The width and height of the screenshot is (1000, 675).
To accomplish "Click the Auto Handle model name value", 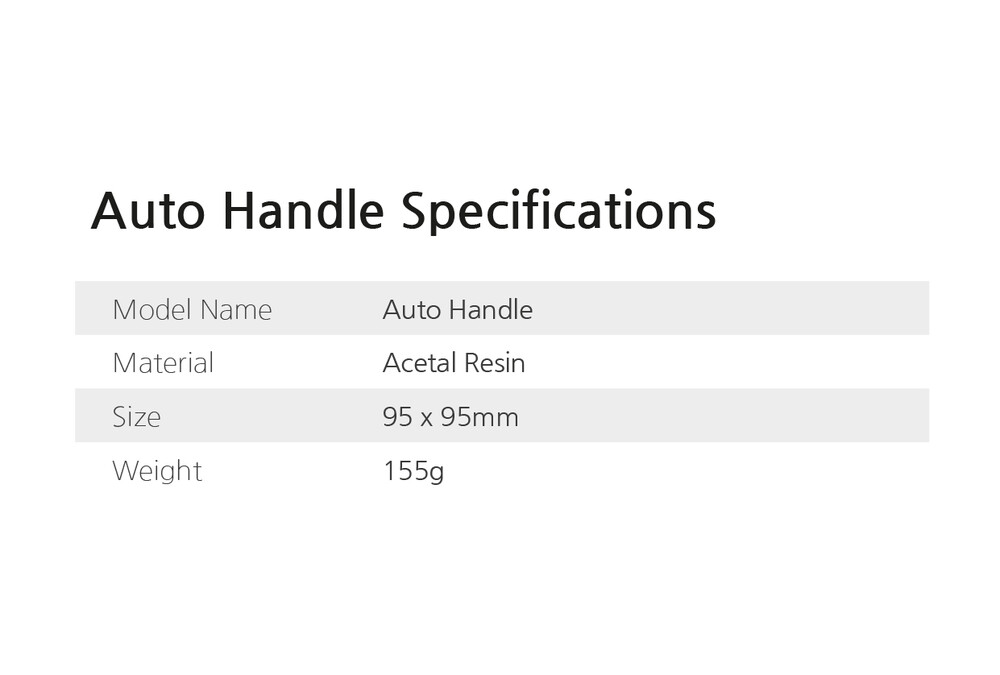I will [x=457, y=310].
